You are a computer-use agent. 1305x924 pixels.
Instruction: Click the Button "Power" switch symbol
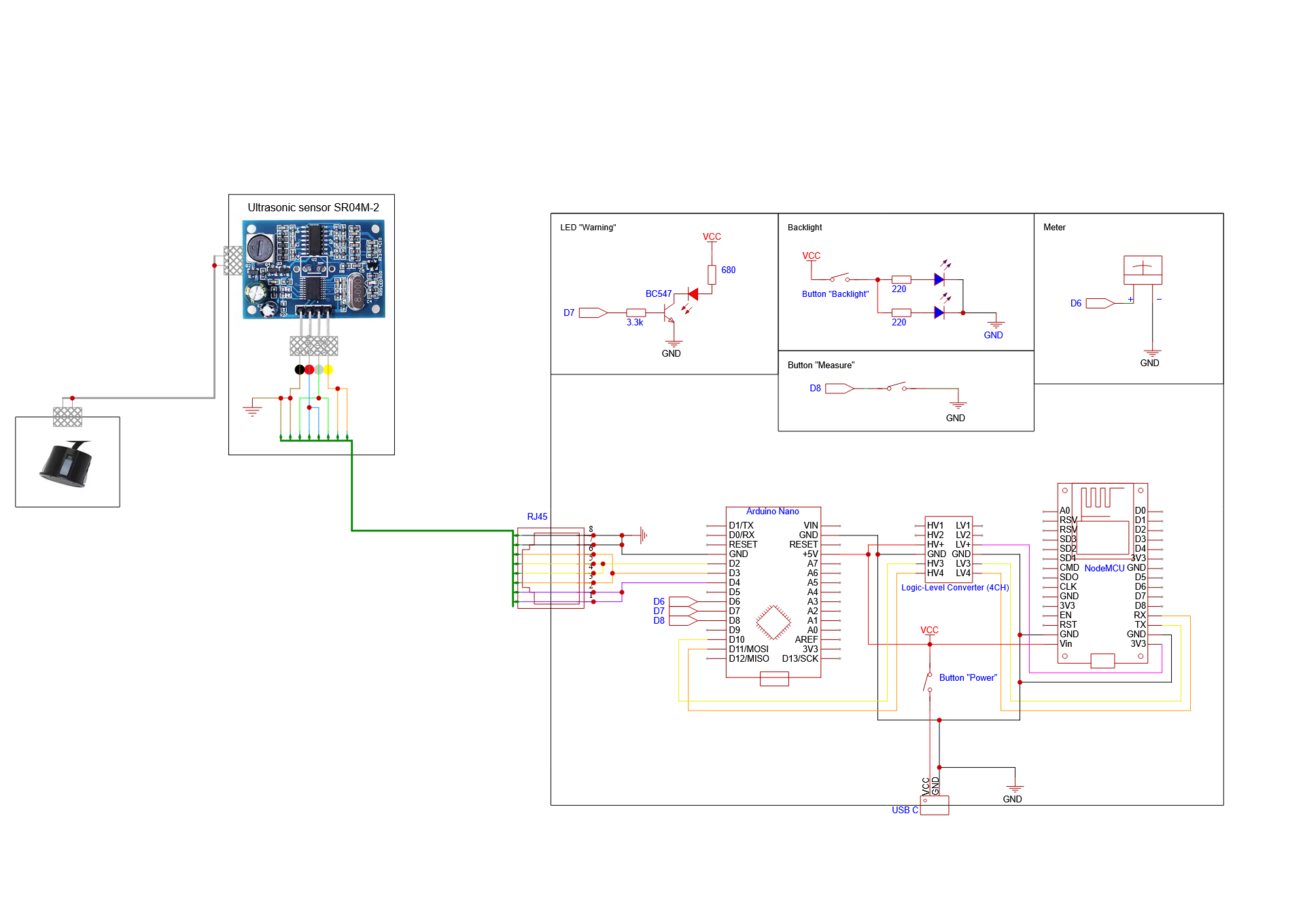[928, 681]
